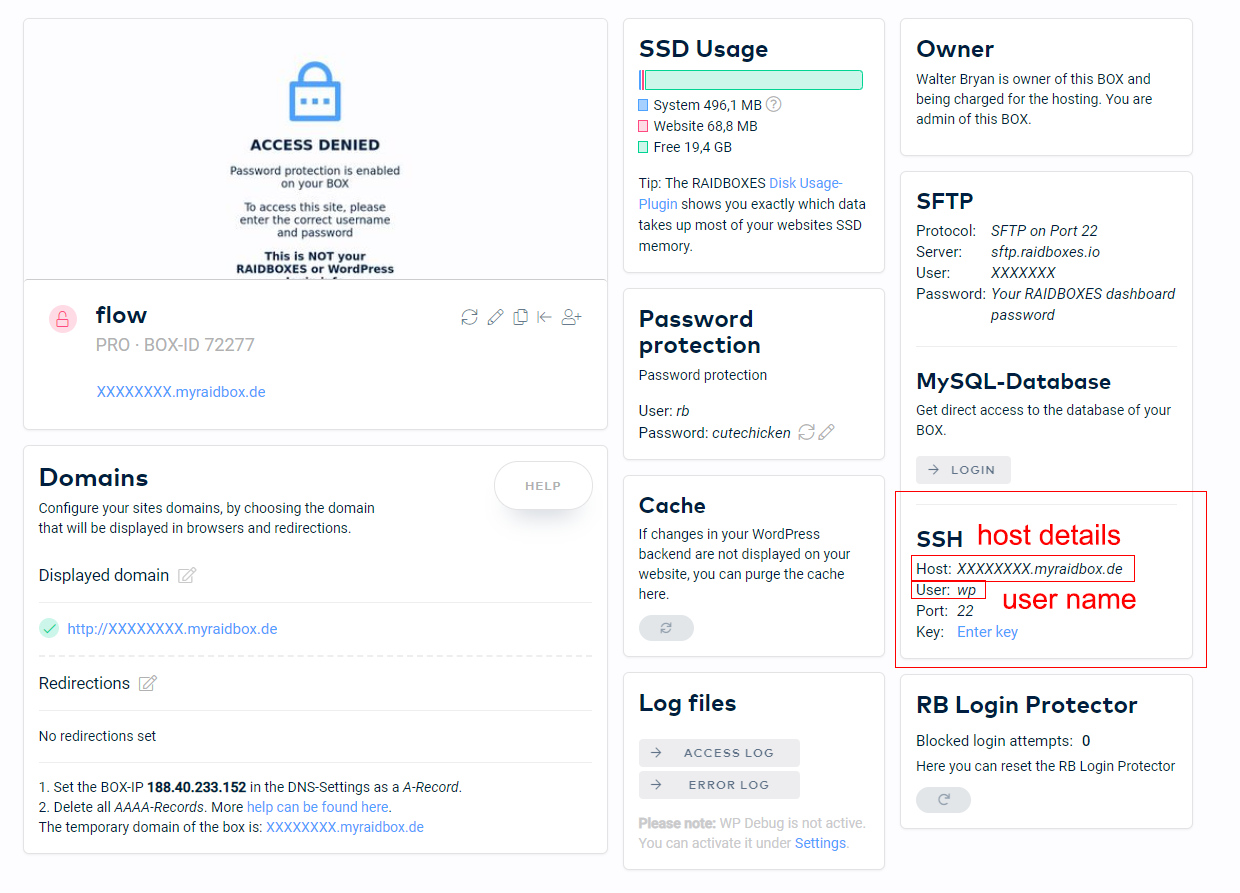1240x893 pixels.
Task: Click the Settings link under Log files
Action: [x=820, y=843]
